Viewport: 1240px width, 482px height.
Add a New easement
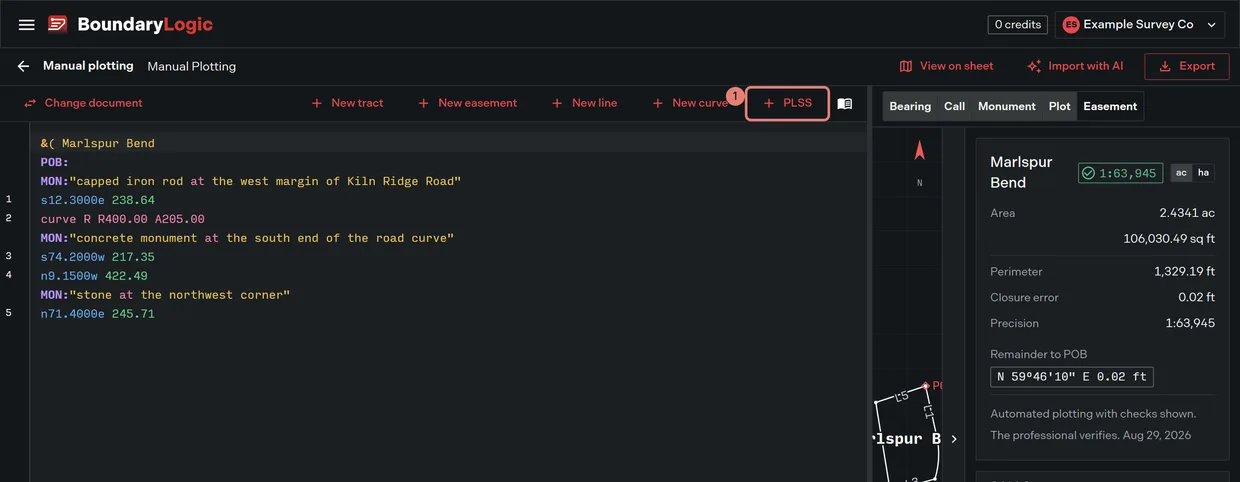pos(467,103)
